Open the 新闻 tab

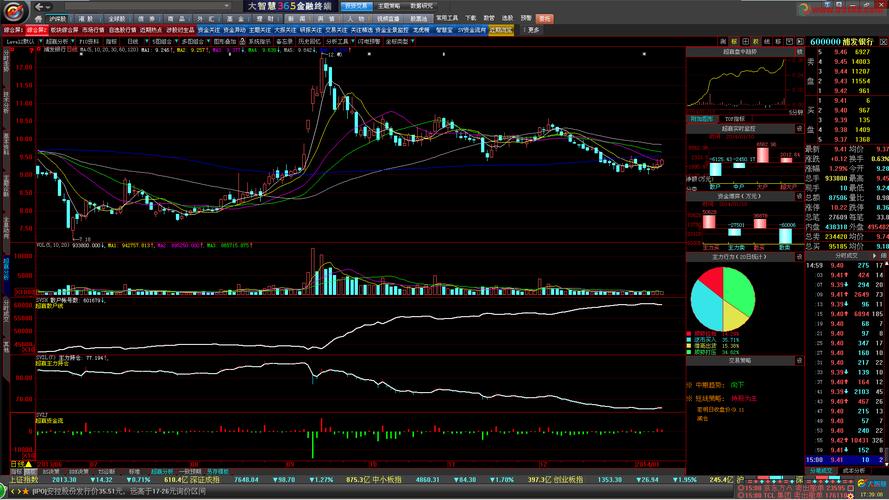(x=298, y=19)
